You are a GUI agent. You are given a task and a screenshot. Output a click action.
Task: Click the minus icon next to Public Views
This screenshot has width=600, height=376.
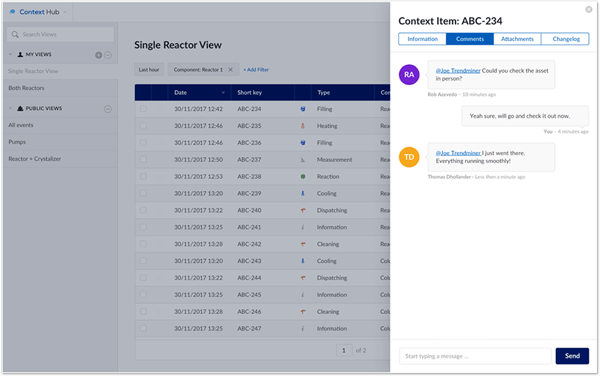pyautogui.click(x=108, y=109)
